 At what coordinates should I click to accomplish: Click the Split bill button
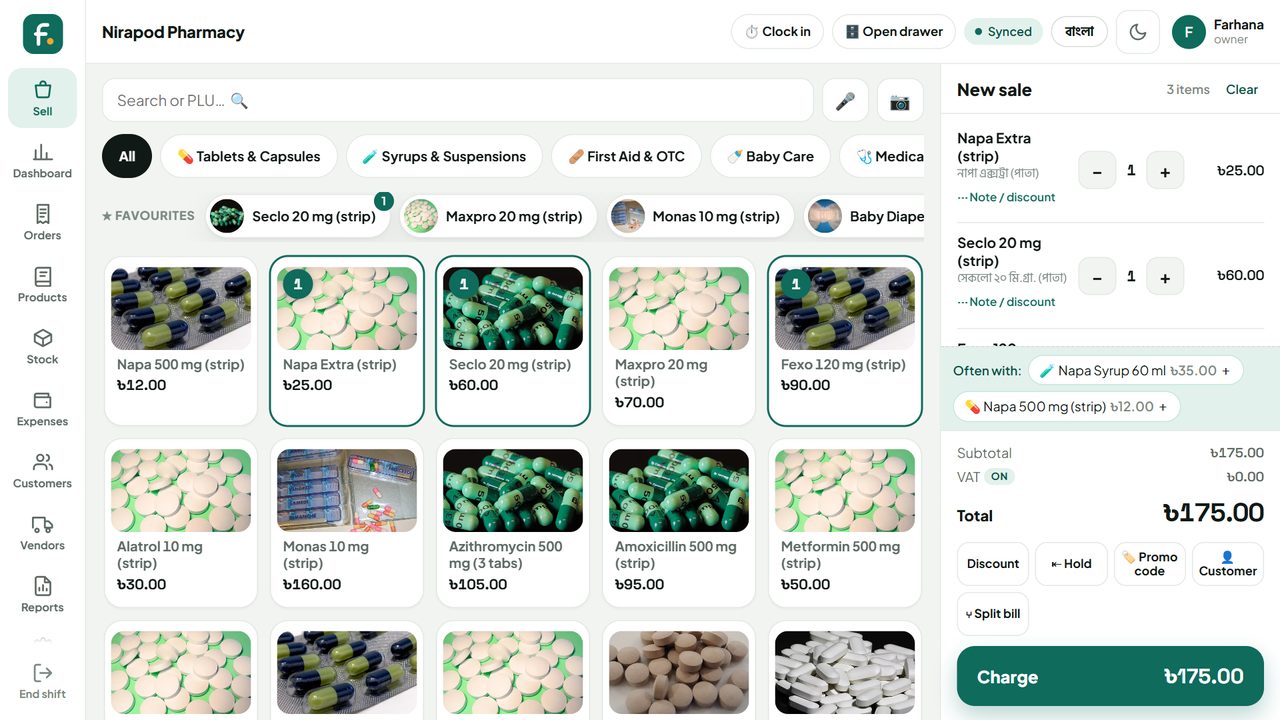tap(993, 614)
